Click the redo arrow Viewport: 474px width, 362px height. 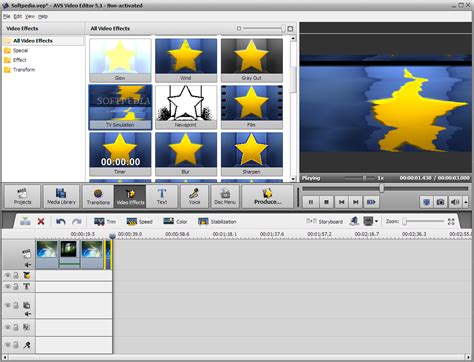pyautogui.click(x=77, y=221)
